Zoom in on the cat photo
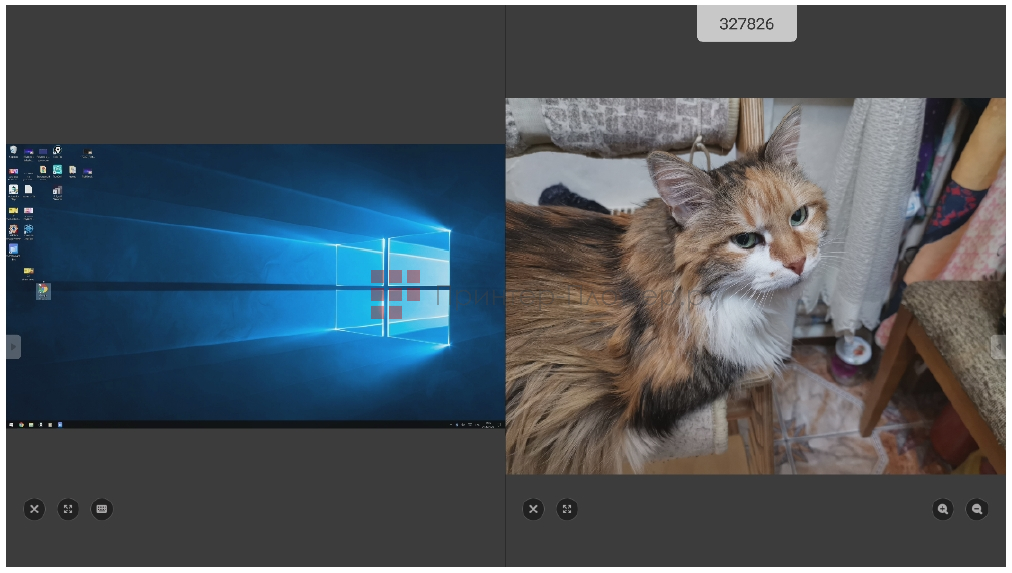Screen dimensions: 1012x573 pos(943,509)
